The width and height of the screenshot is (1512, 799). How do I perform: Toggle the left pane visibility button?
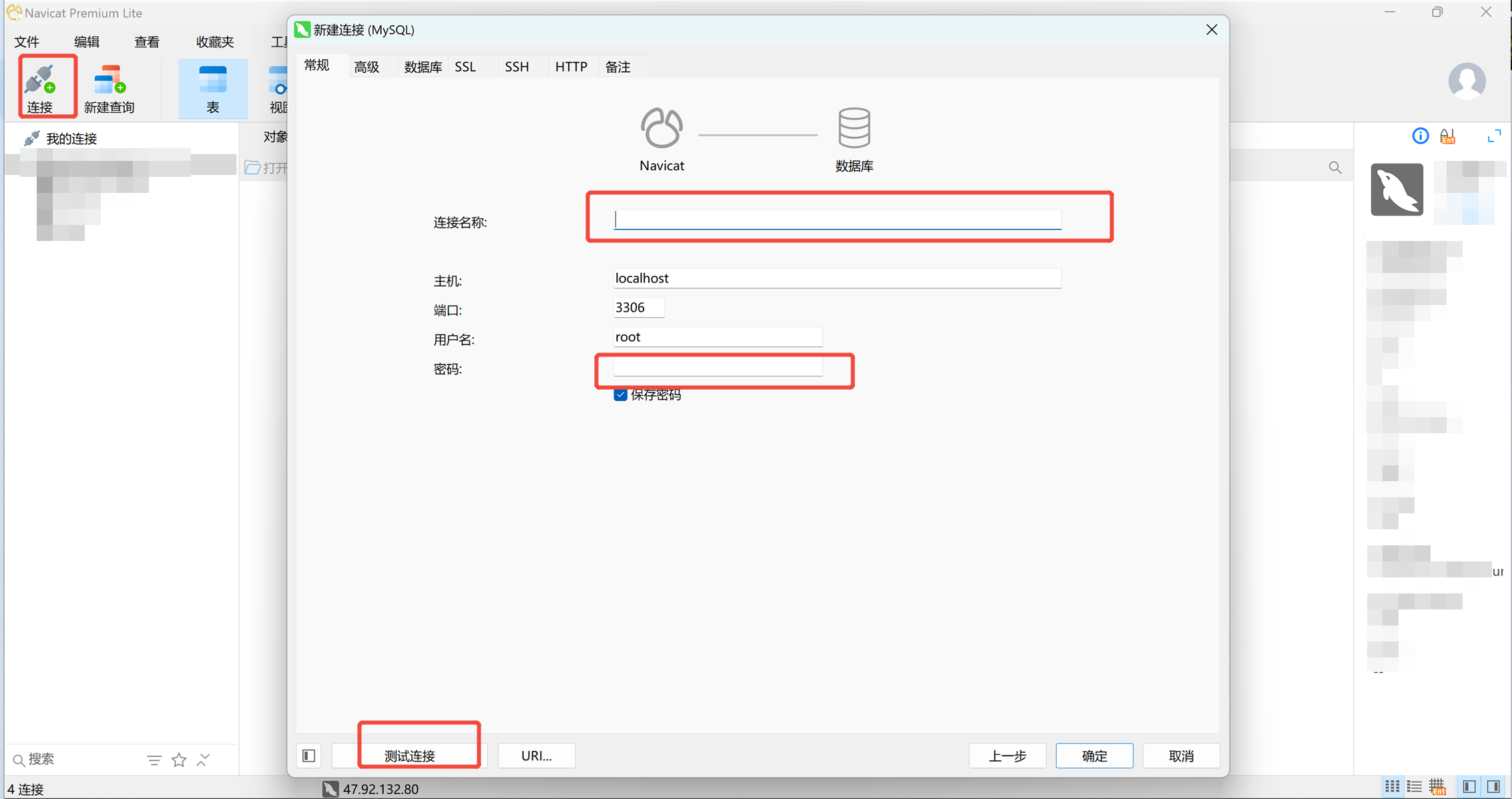point(1469,787)
